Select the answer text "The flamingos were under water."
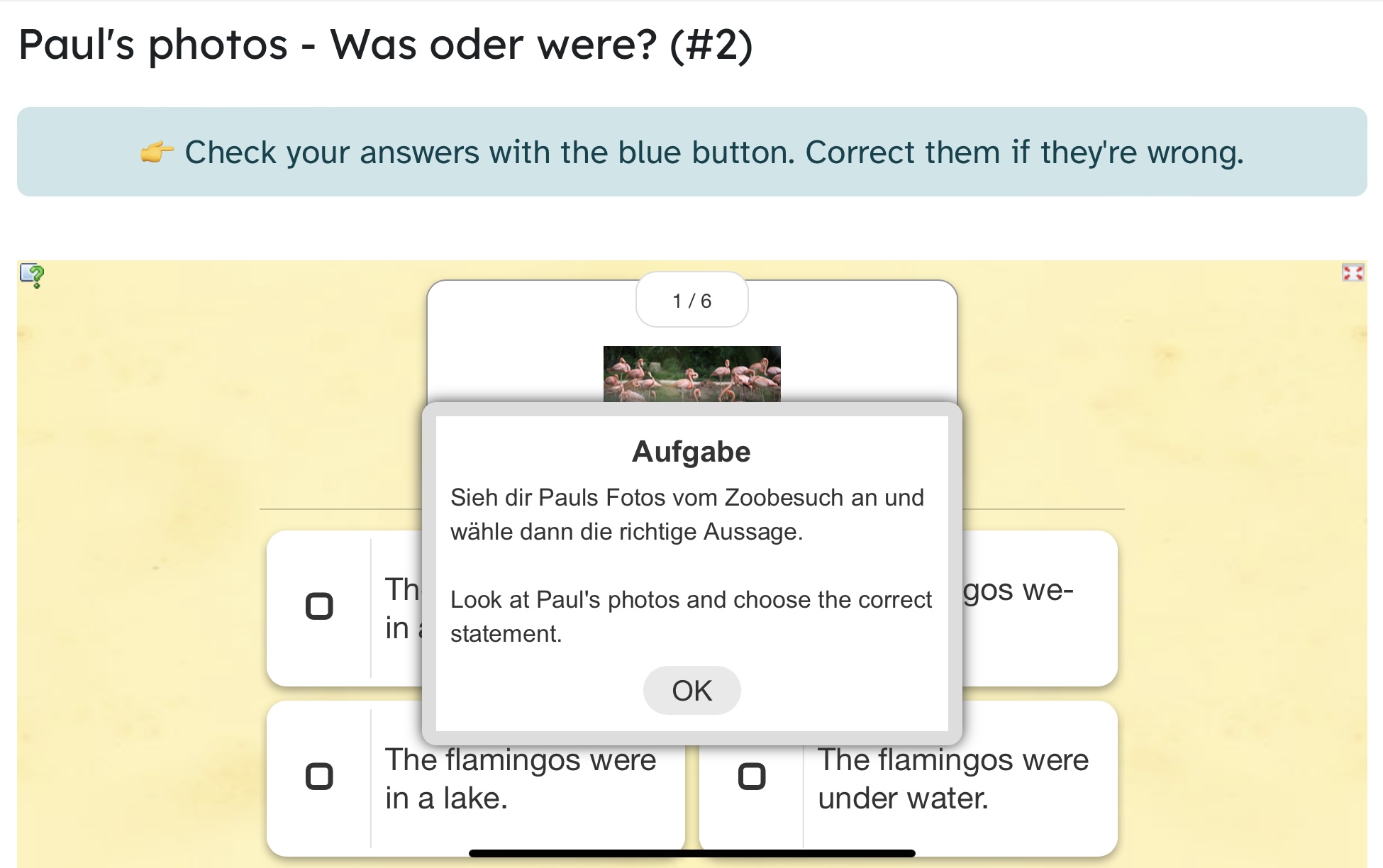This screenshot has width=1383, height=868. tap(952, 779)
